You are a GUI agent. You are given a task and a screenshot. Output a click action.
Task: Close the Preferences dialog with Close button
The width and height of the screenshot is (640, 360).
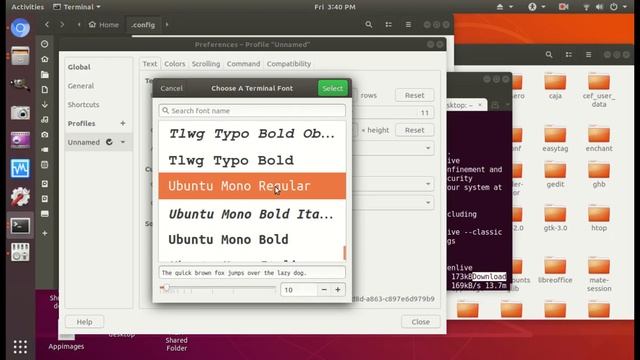(x=420, y=322)
